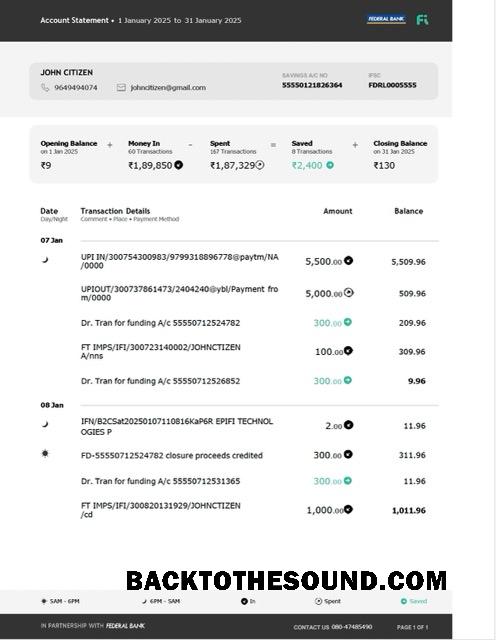Click the phone icon beside 9649494074
This screenshot has height=640, width=496.
click(x=45, y=87)
